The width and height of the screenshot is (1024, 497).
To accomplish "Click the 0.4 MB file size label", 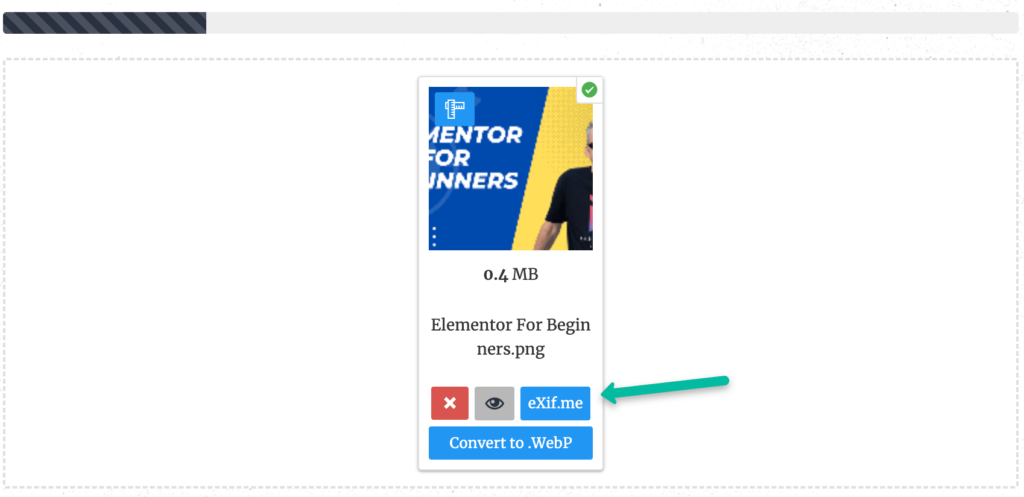I will [511, 274].
